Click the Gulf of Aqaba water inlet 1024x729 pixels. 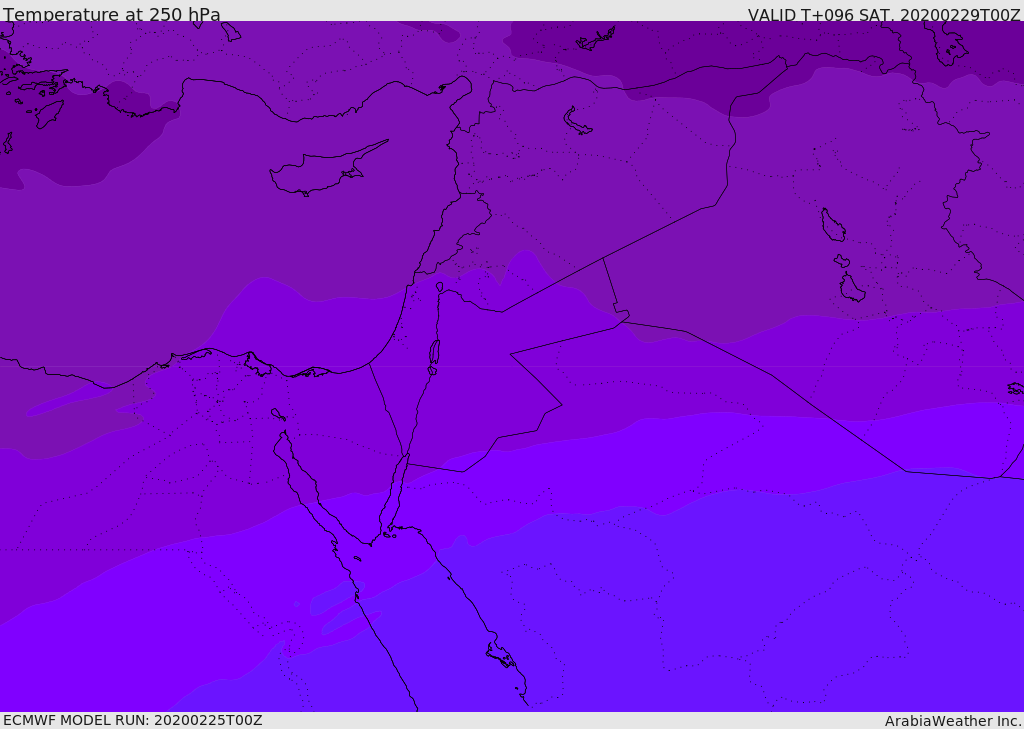[x=398, y=490]
